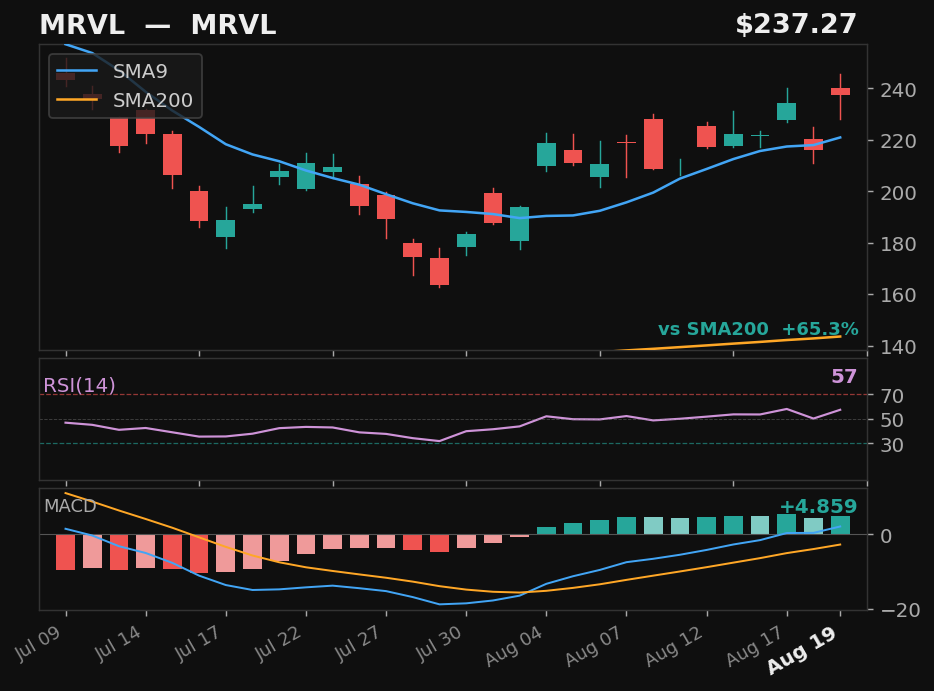
Task: Click the Jul 30 date label
Action: coord(439,643)
